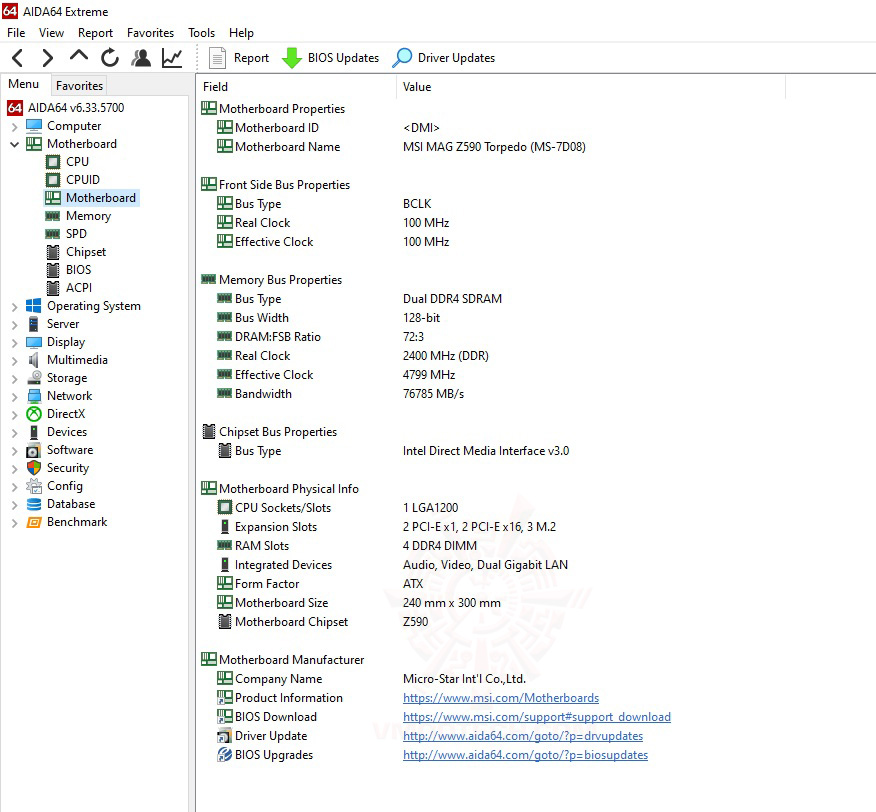Refresh the page with the circular arrow icon
876x812 pixels.
(110, 58)
